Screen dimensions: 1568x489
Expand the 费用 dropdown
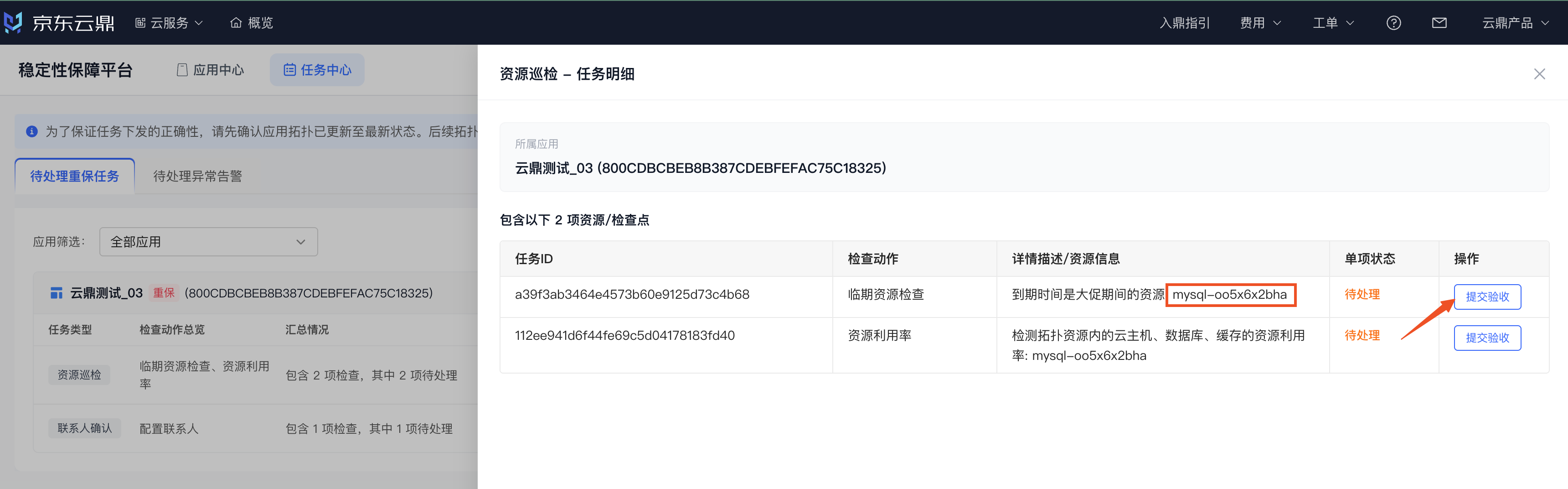click(1260, 22)
